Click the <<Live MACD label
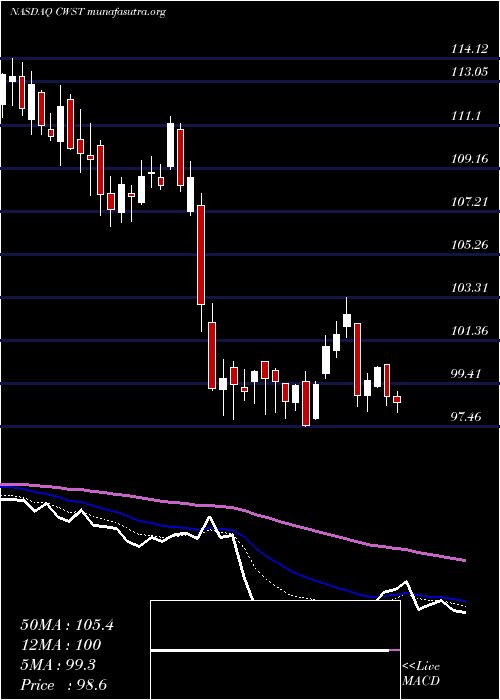500x700 pixels. coord(421,674)
